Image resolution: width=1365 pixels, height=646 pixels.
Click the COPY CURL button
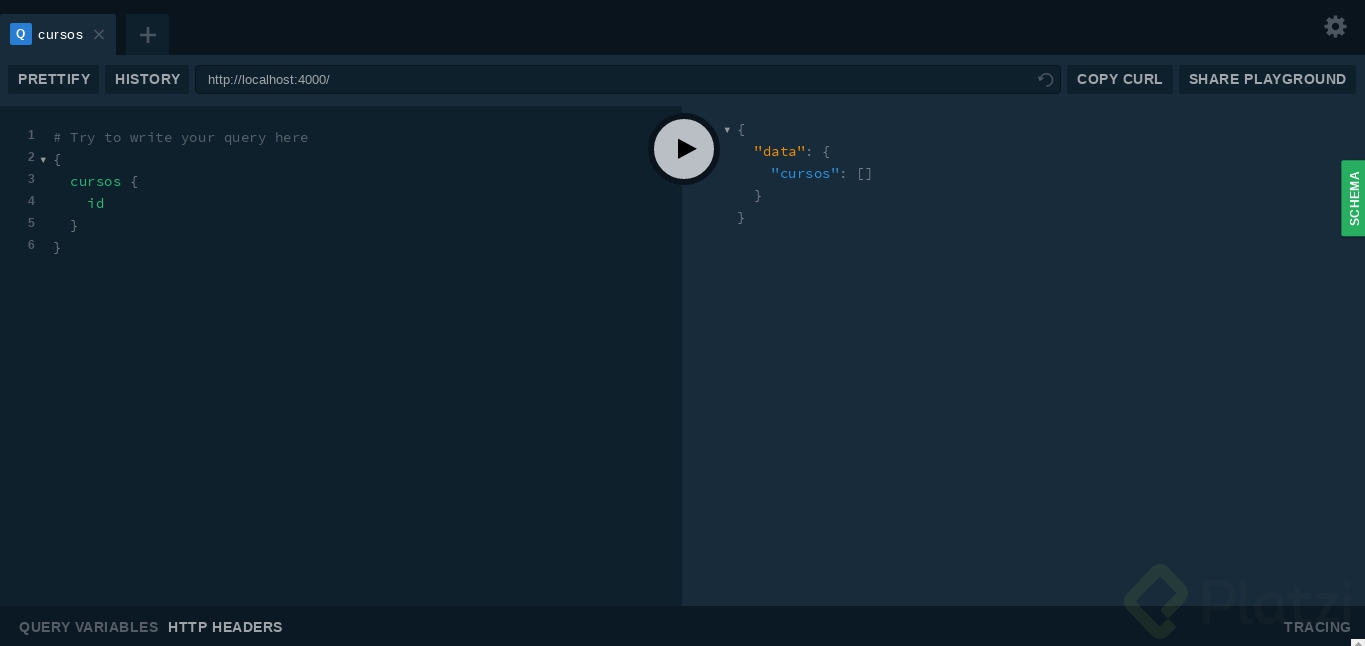click(x=1119, y=79)
